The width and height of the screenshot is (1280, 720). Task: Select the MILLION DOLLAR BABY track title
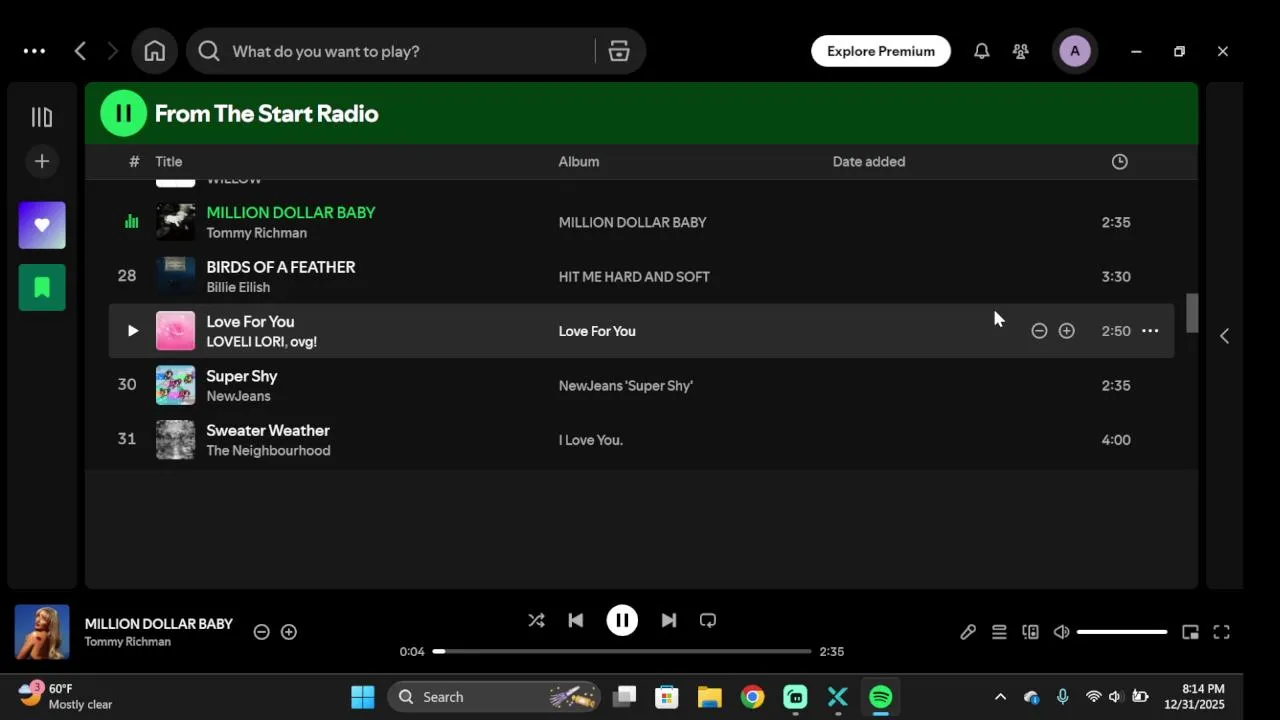(x=290, y=212)
